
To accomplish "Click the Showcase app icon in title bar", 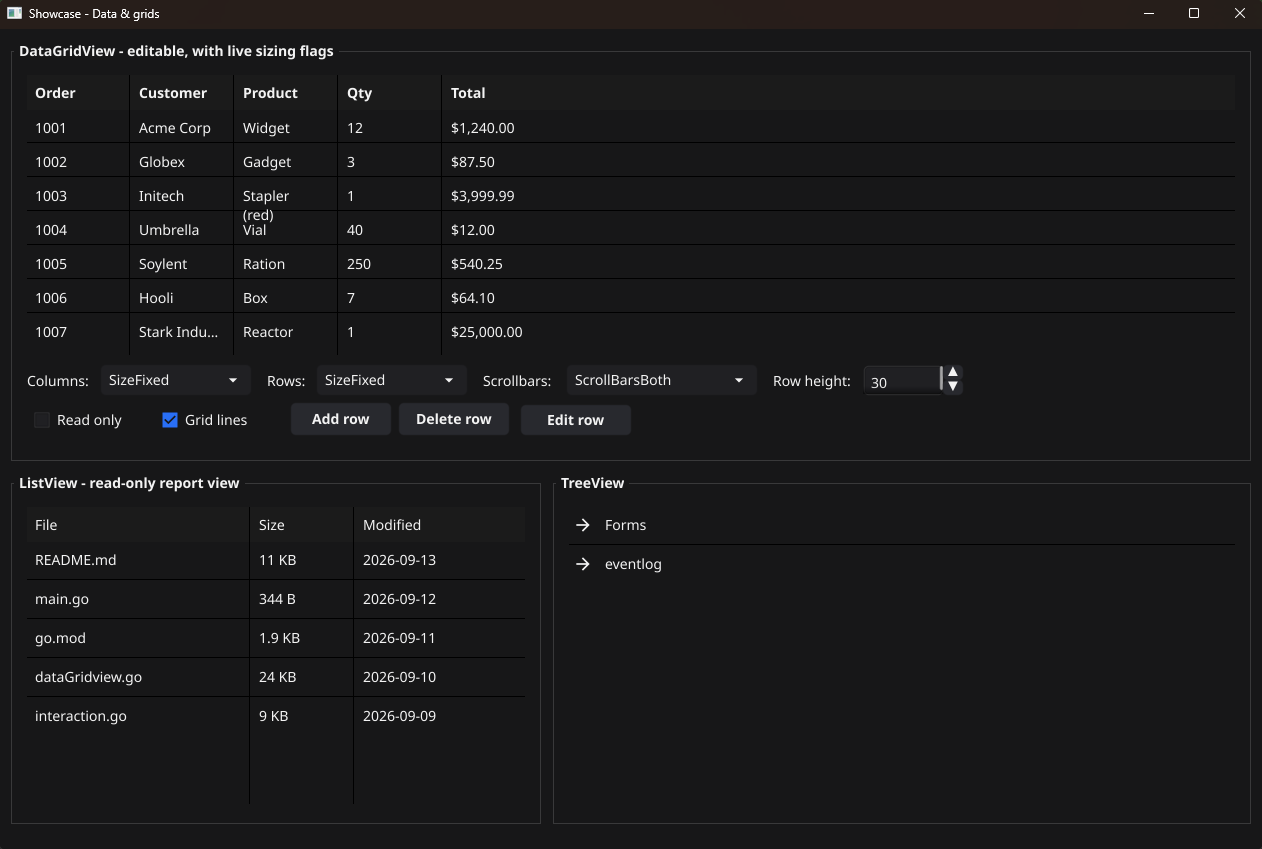I will (15, 14).
